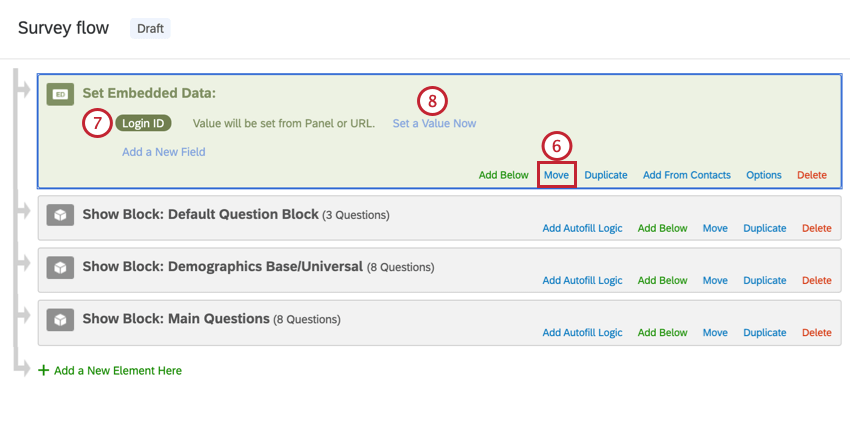This screenshot has height=425, width=850.
Task: Add Autofill Logic to Main Questions block
Action: pos(582,332)
